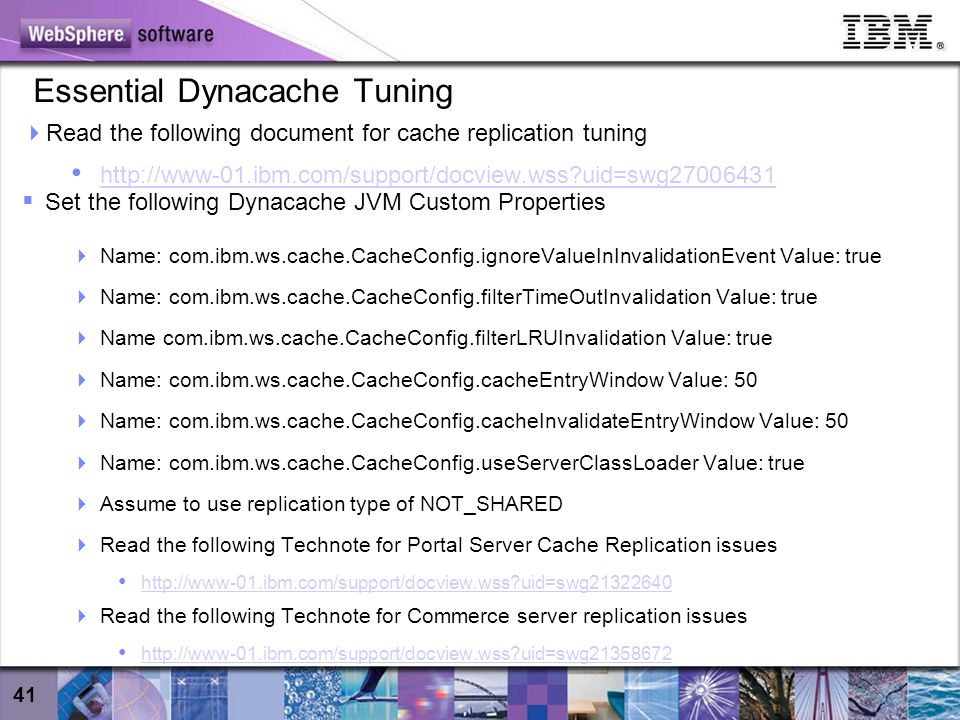Click arrow bullet beside filterTimeOutInvalidation
Image resolution: width=960 pixels, height=720 pixels.
pos(82,297)
